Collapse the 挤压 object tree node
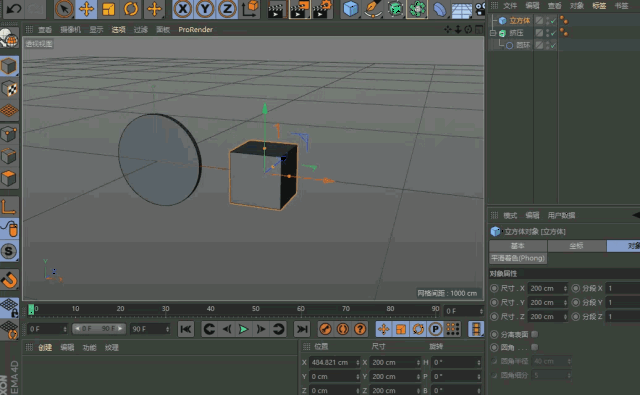This screenshot has width=640, height=395. [x=493, y=33]
